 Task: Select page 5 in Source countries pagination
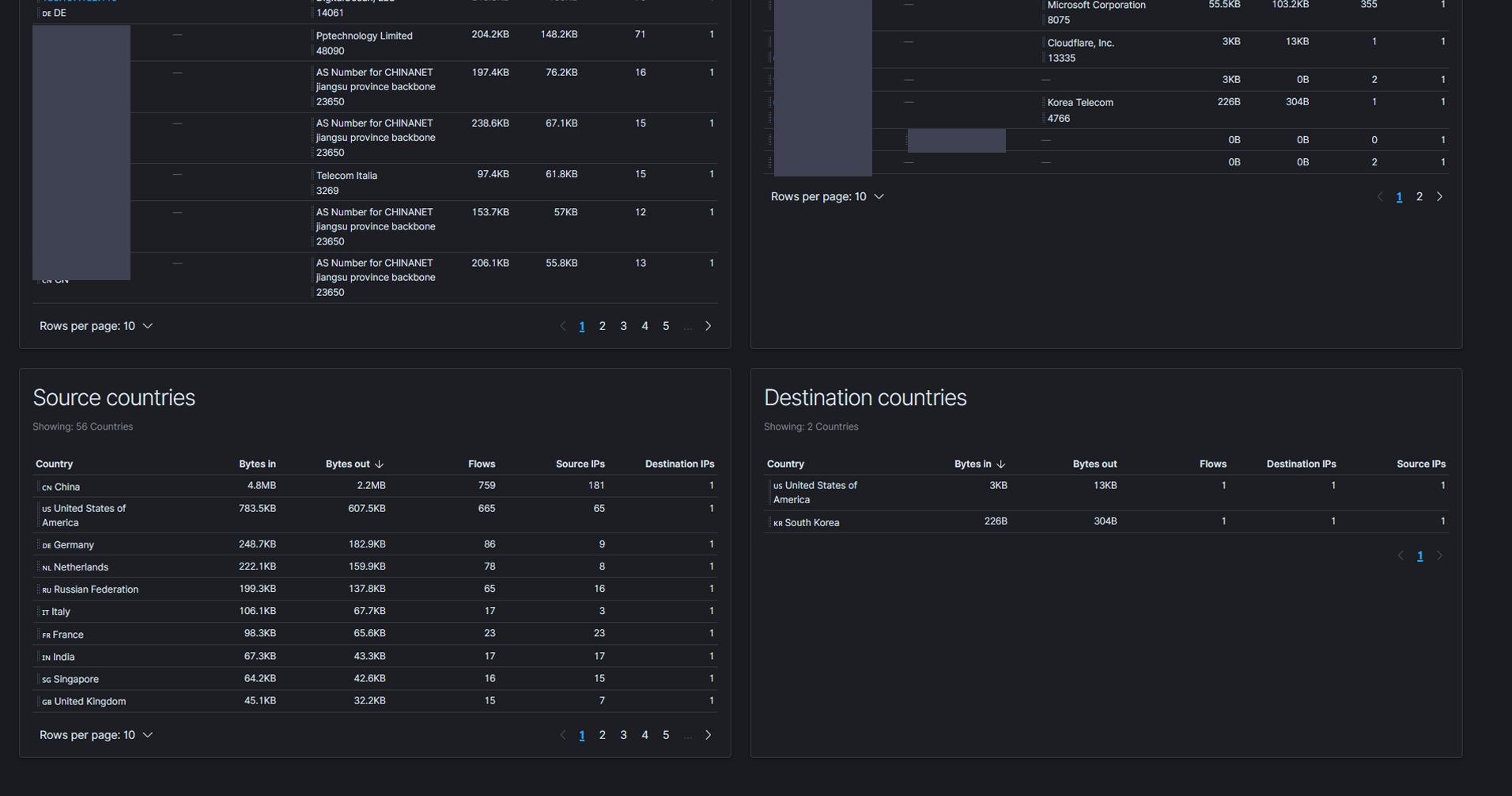[665, 735]
